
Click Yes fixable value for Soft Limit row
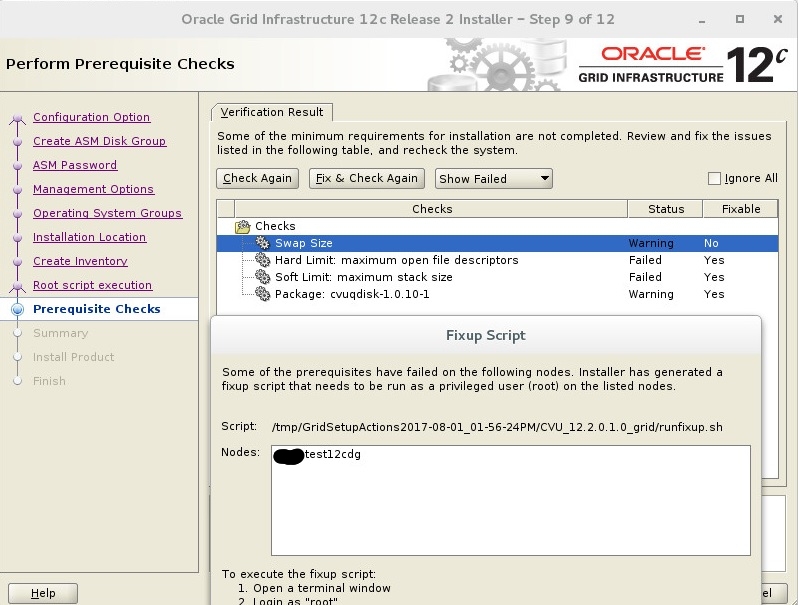(714, 277)
